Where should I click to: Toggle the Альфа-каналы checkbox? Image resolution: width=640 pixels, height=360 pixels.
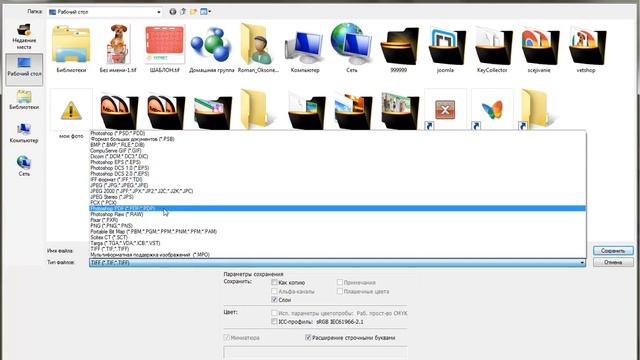pyautogui.click(x=274, y=291)
